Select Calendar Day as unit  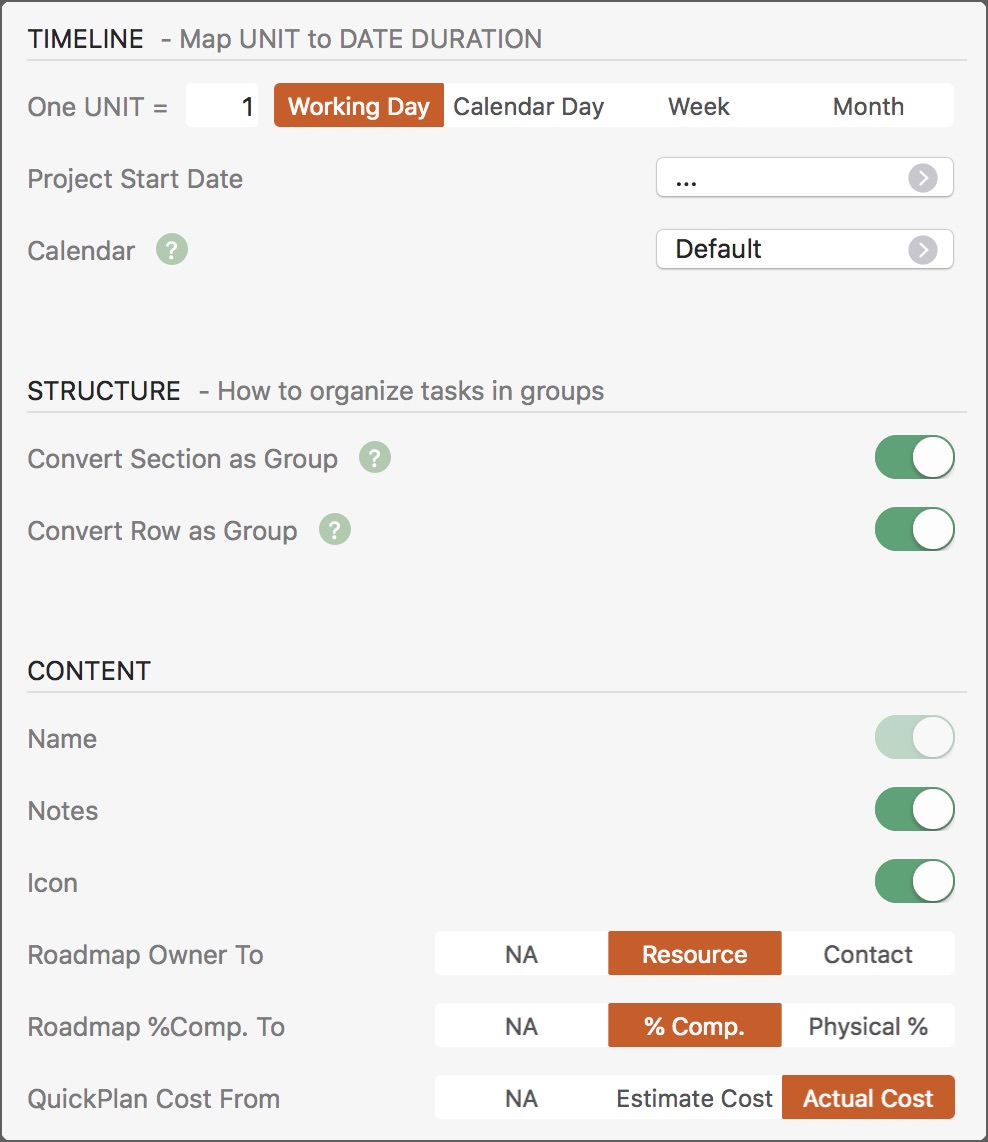pyautogui.click(x=528, y=107)
